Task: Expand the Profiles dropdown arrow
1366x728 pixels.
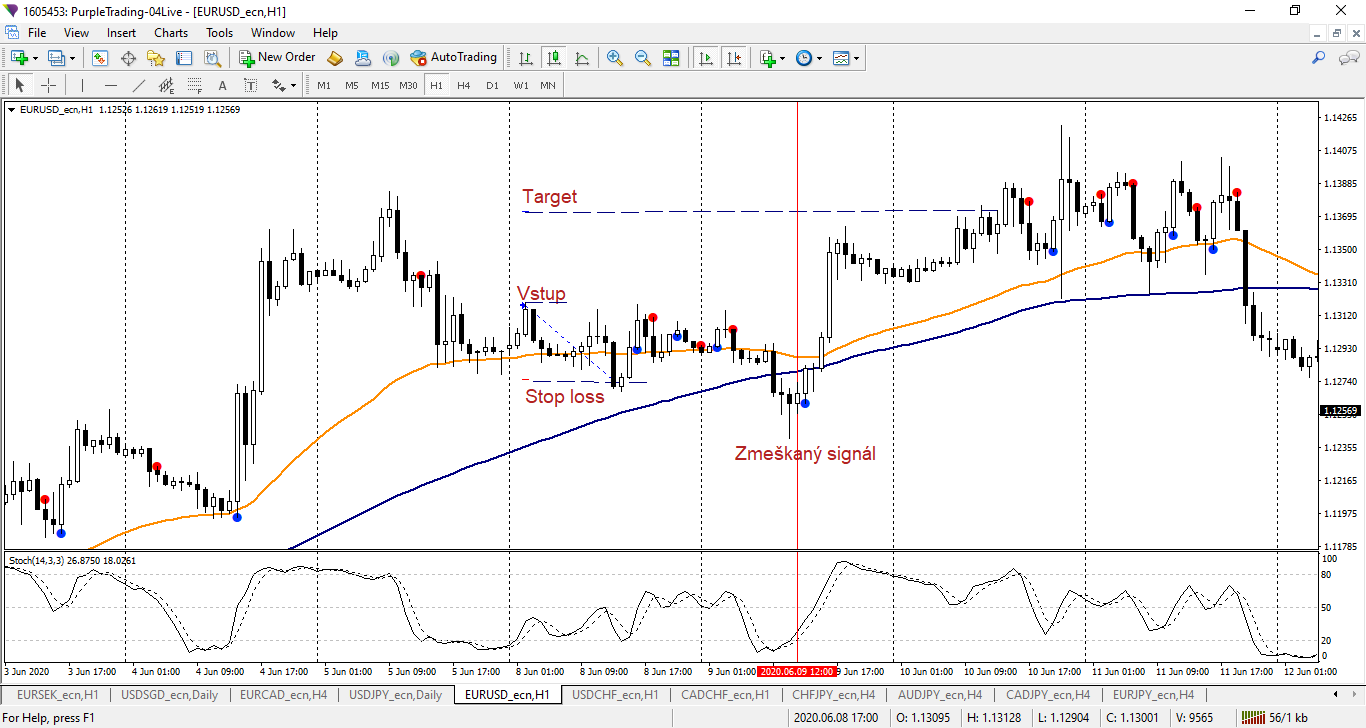Action: click(73, 58)
